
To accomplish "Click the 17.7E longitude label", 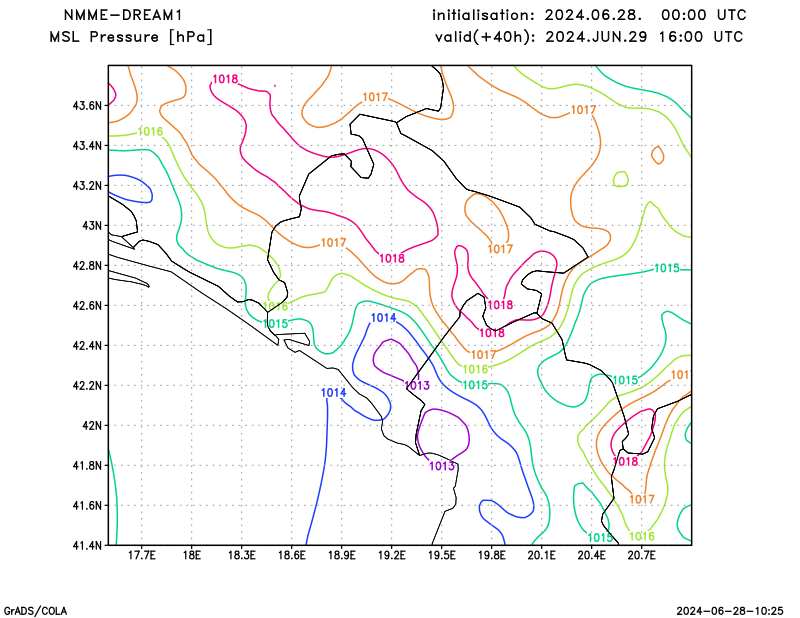I will tap(141, 555).
